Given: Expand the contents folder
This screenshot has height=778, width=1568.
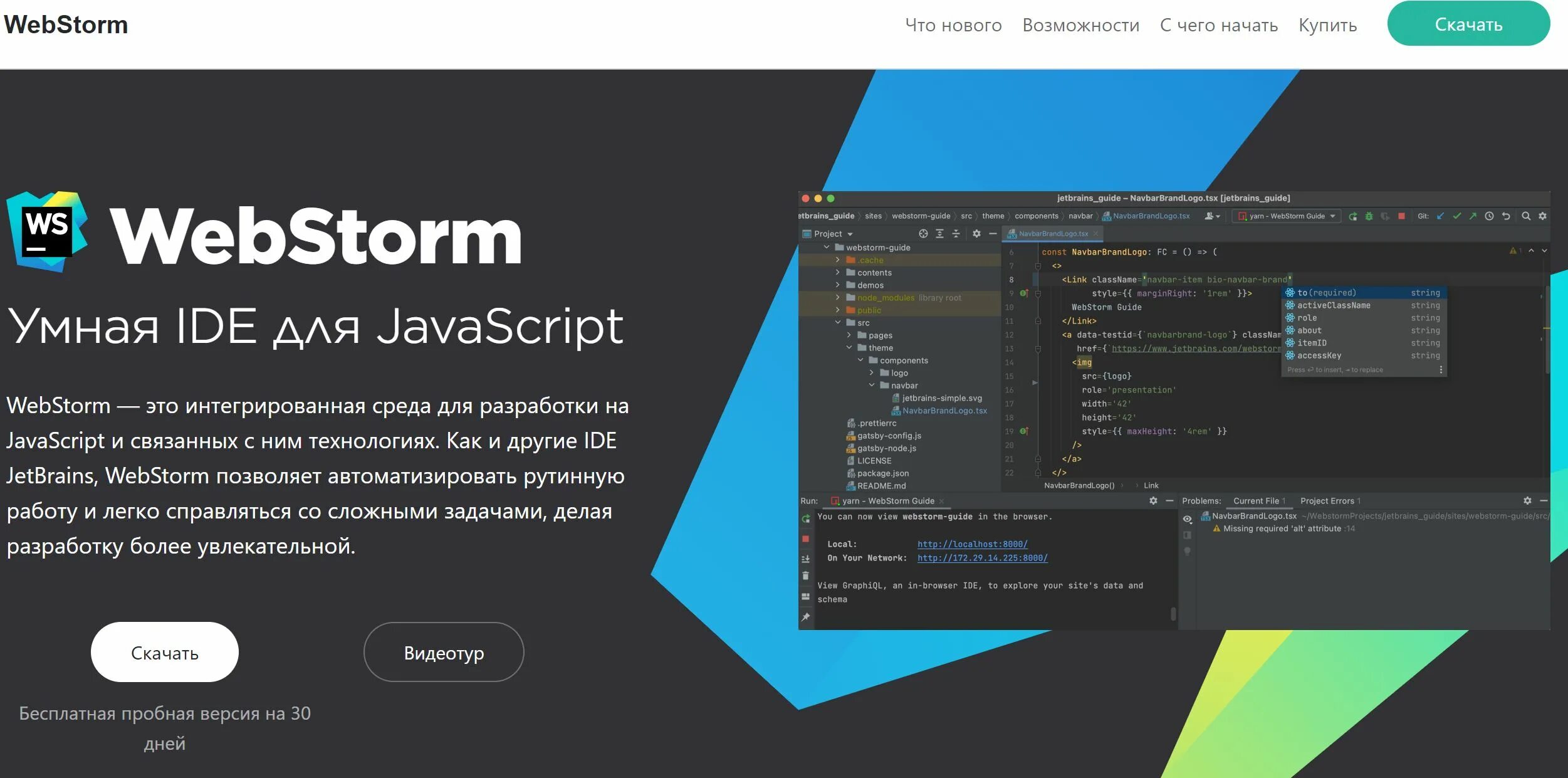Looking at the screenshot, I should click(x=838, y=273).
